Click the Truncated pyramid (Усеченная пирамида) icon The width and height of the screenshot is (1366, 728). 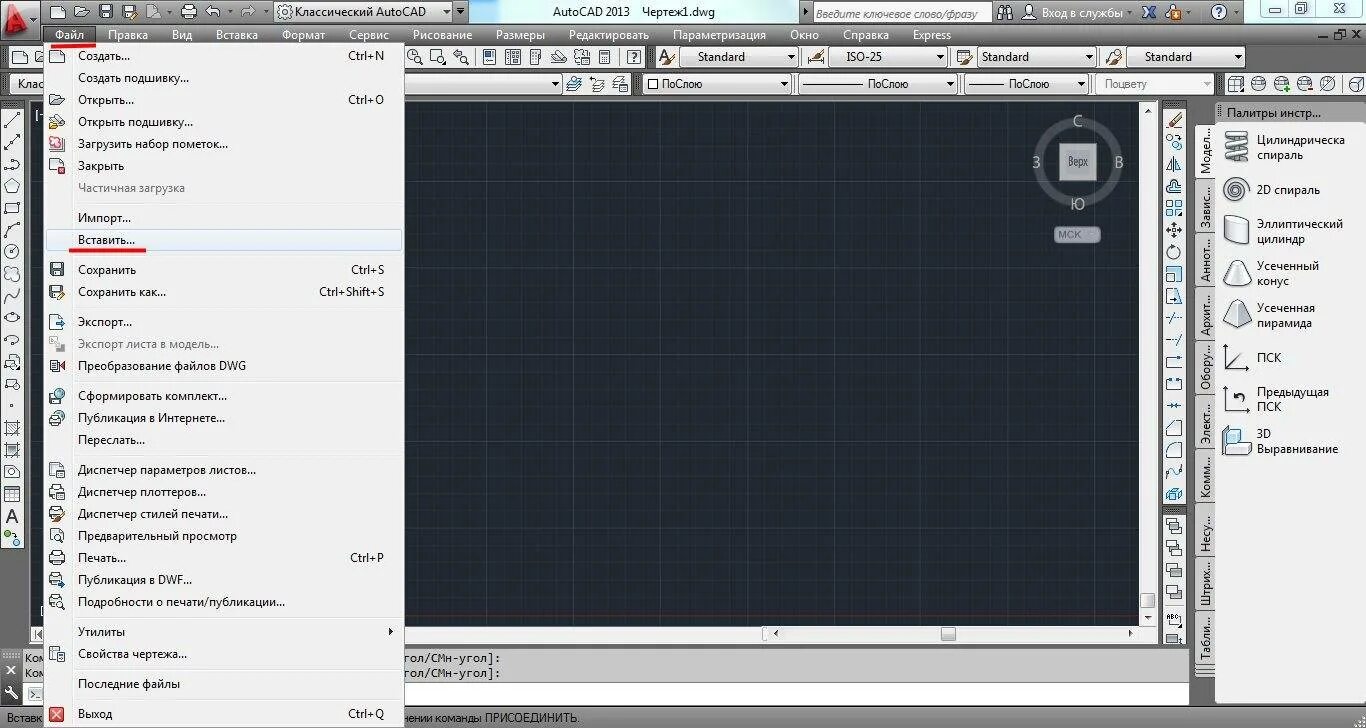tap(1237, 315)
